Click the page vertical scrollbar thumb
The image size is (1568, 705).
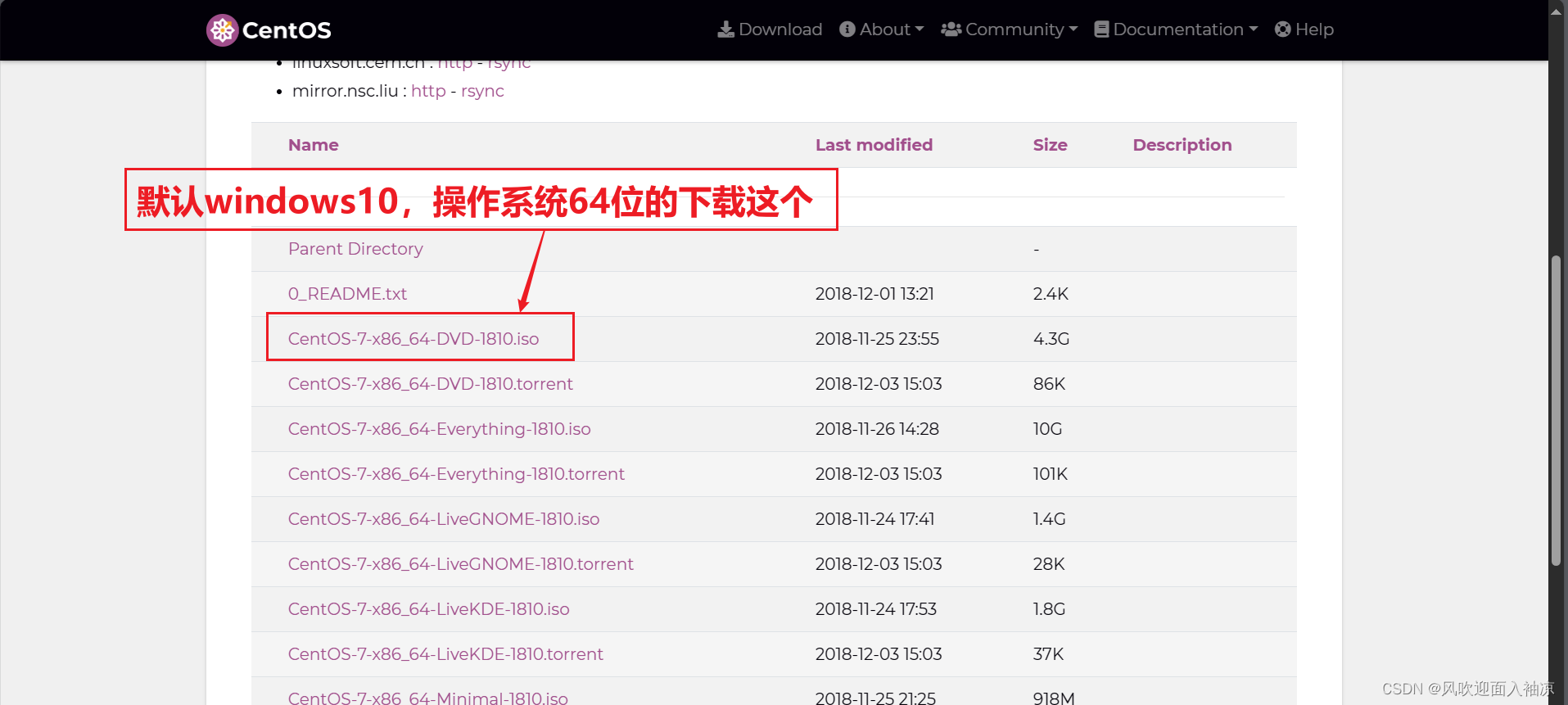coord(1557,411)
